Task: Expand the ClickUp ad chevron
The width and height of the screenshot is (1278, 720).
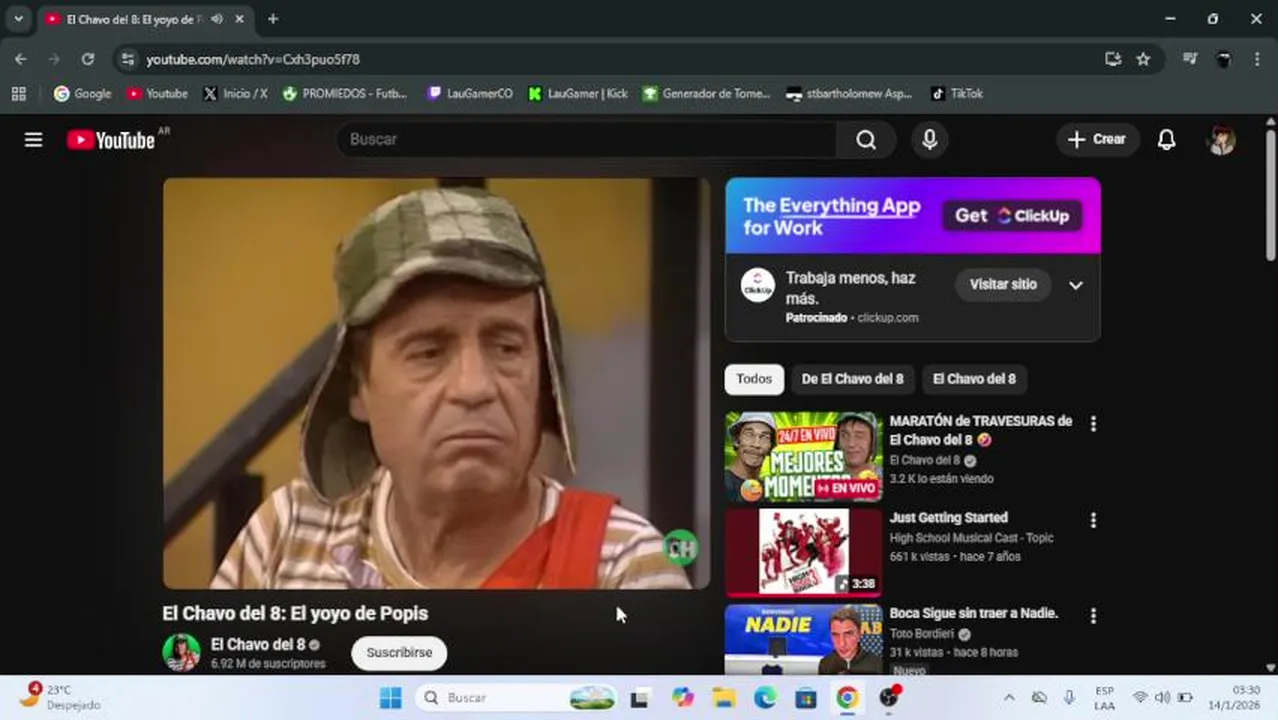Action: tap(1076, 285)
